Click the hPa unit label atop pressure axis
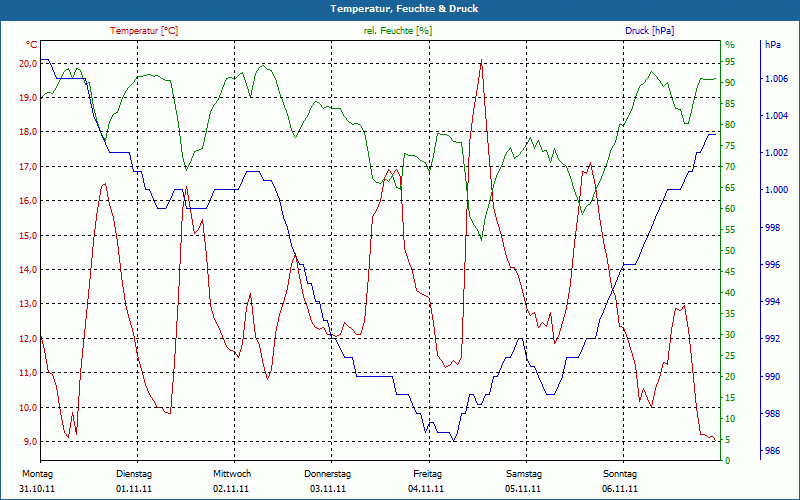The width and height of the screenshot is (800, 500). (772, 45)
